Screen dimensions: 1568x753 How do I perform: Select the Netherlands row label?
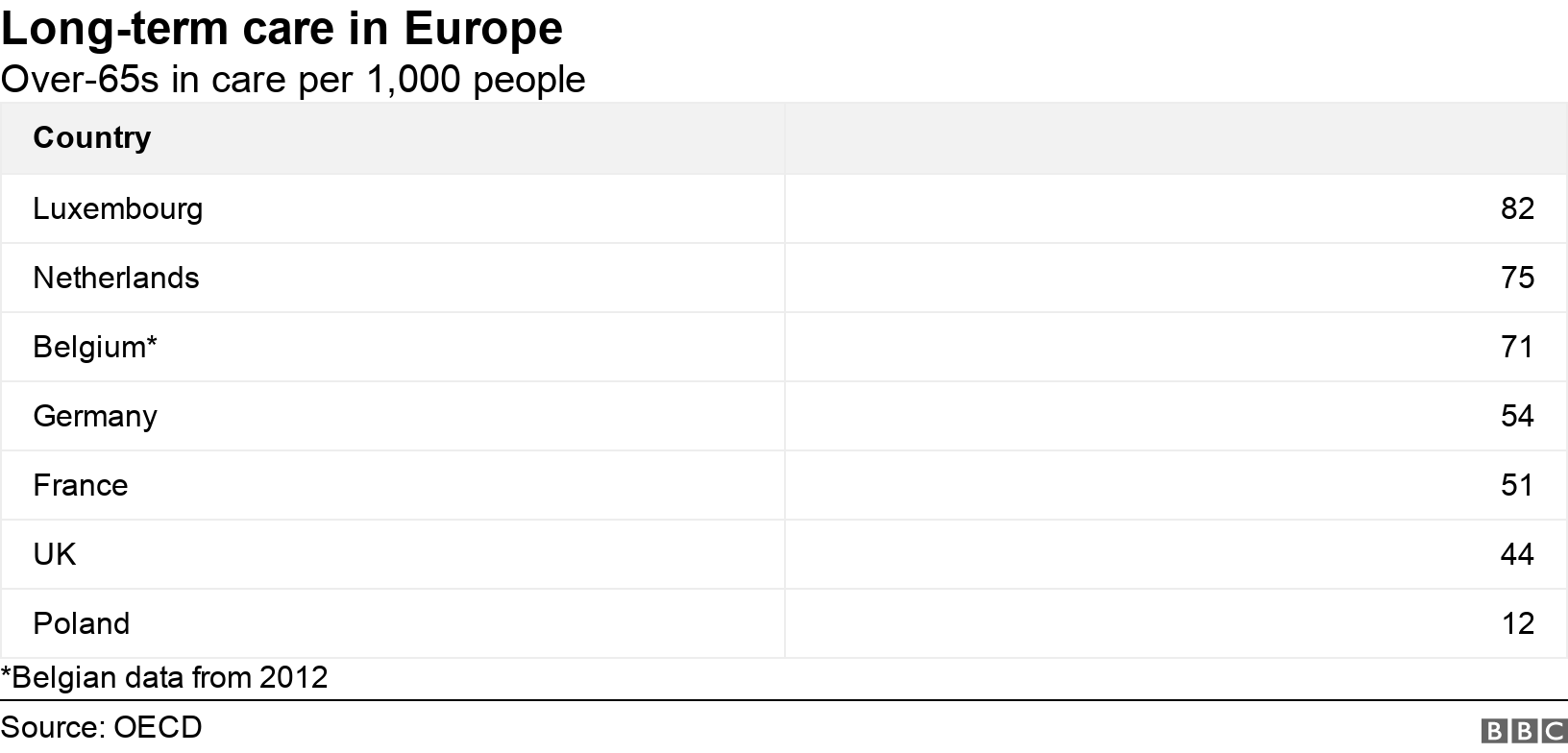116,278
